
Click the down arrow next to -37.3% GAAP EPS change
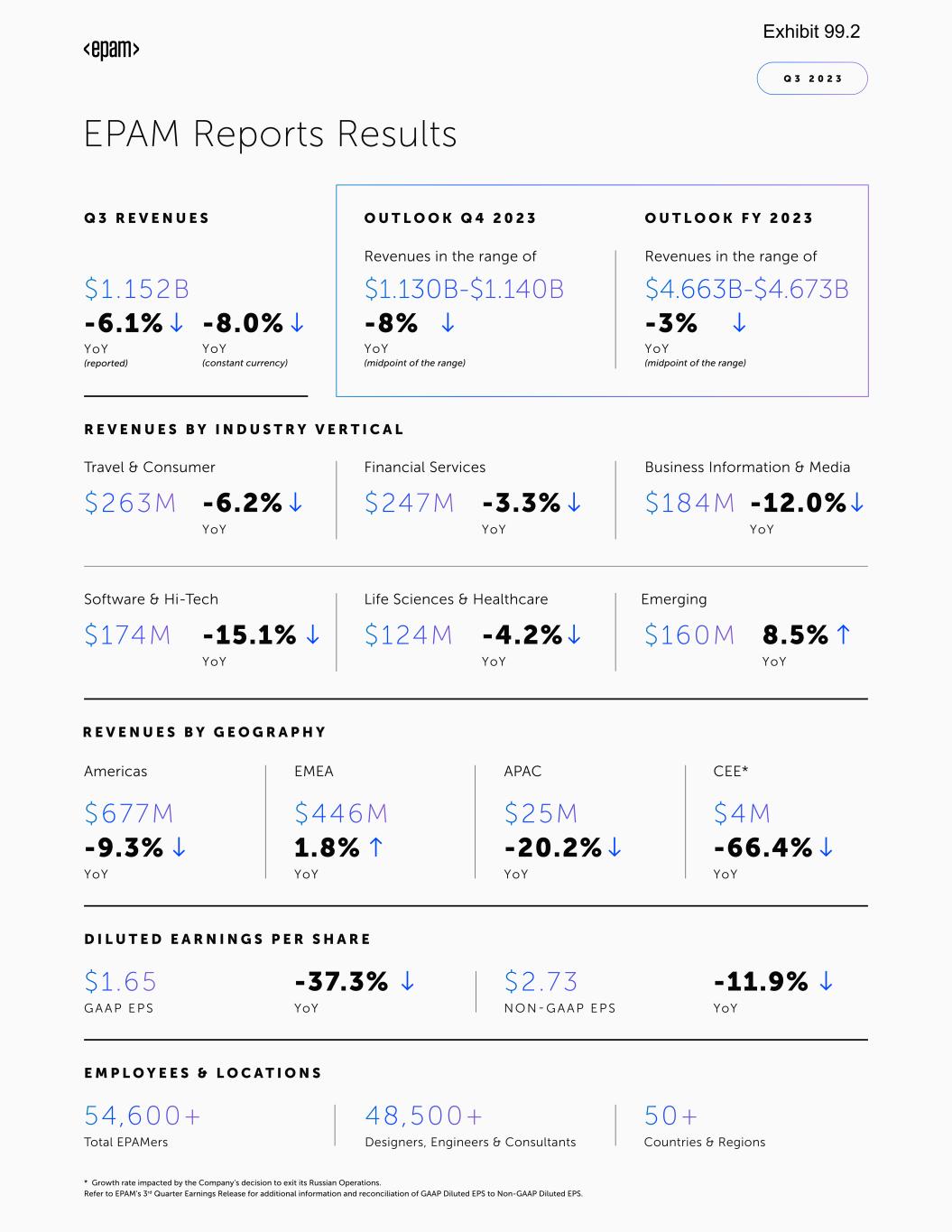407,981
